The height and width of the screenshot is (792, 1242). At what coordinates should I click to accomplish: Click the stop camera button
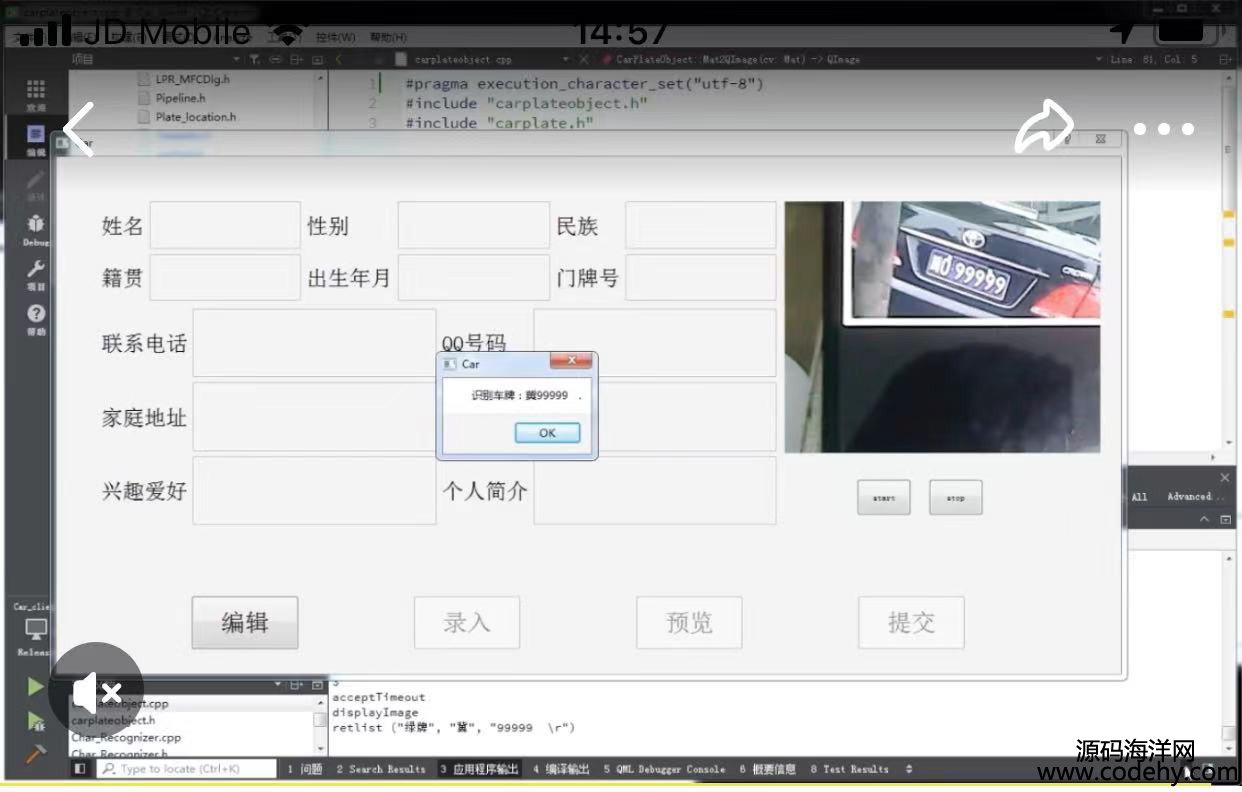pos(956,498)
